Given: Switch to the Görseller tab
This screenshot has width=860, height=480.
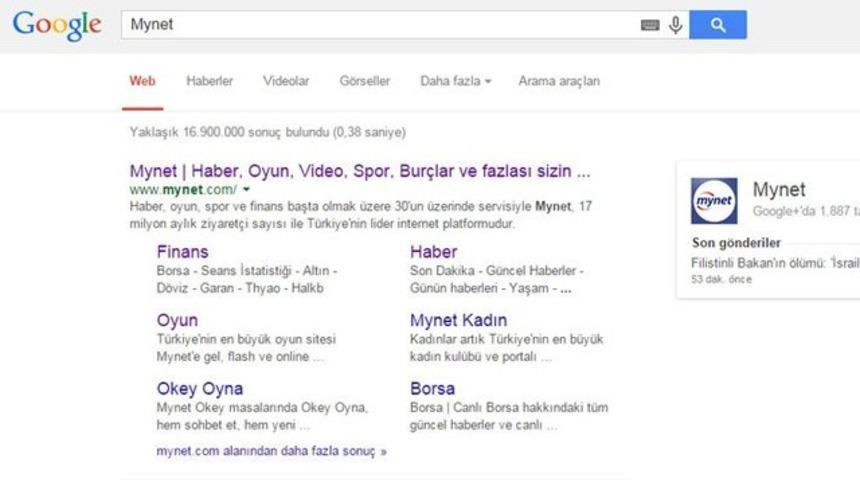Looking at the screenshot, I should [x=365, y=81].
